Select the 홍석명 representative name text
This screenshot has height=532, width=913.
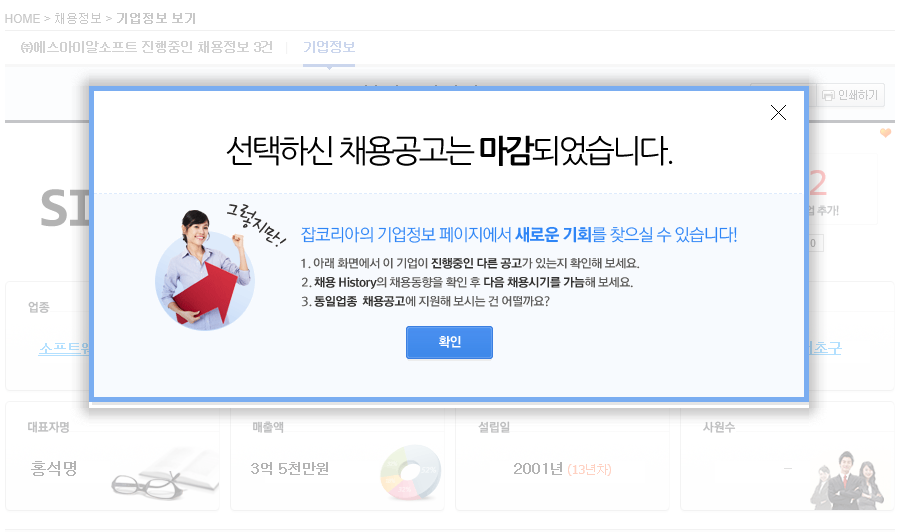click(x=54, y=468)
